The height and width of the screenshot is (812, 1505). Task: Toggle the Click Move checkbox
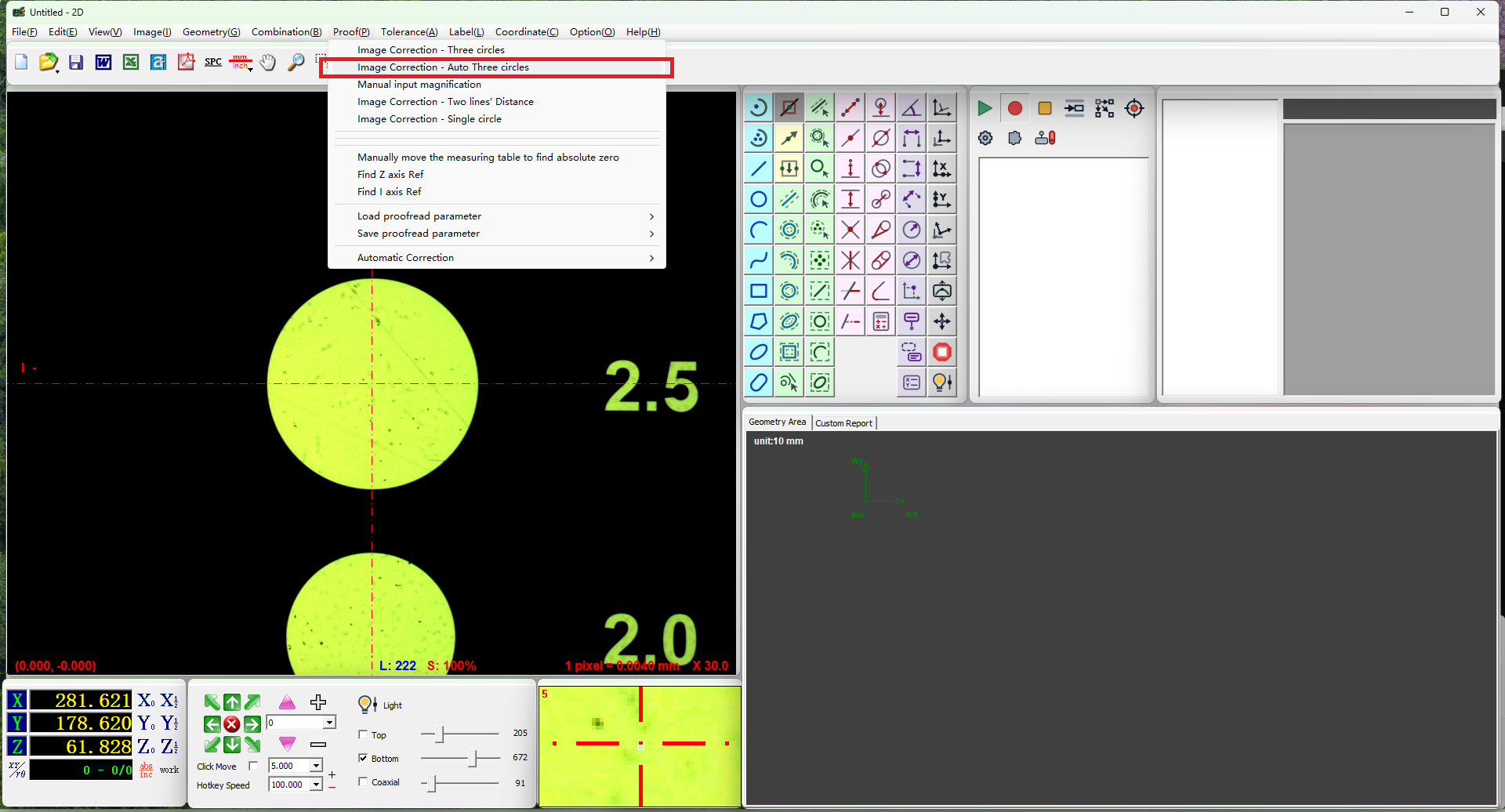(x=253, y=766)
